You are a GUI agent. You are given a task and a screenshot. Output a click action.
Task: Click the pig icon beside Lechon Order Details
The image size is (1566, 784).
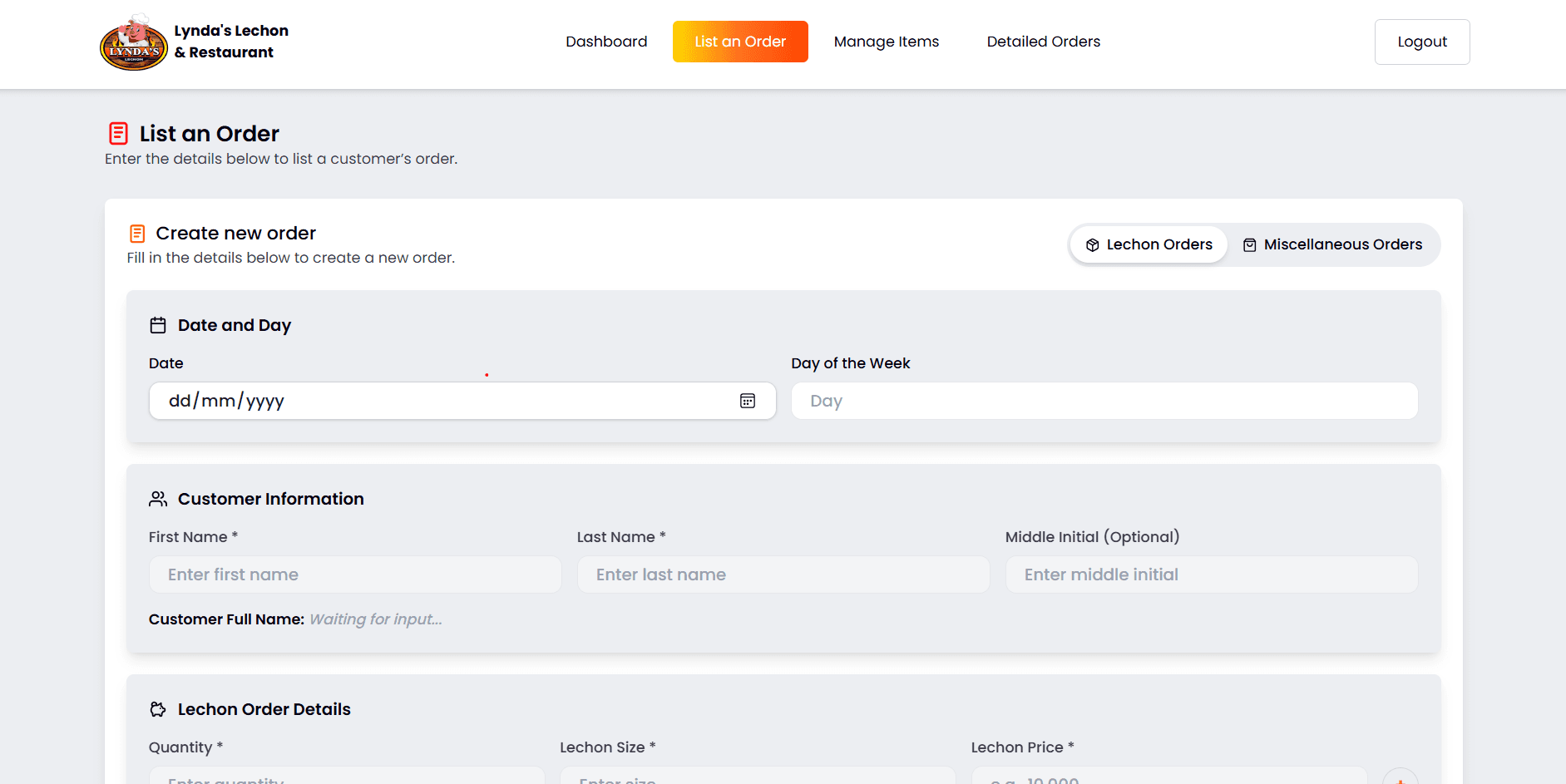158,709
